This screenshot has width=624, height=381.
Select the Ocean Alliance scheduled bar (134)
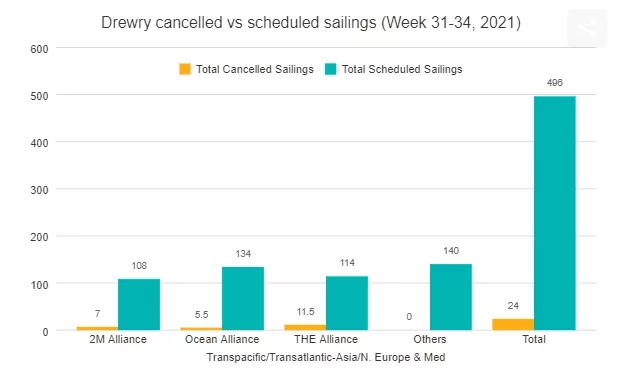pos(243,299)
